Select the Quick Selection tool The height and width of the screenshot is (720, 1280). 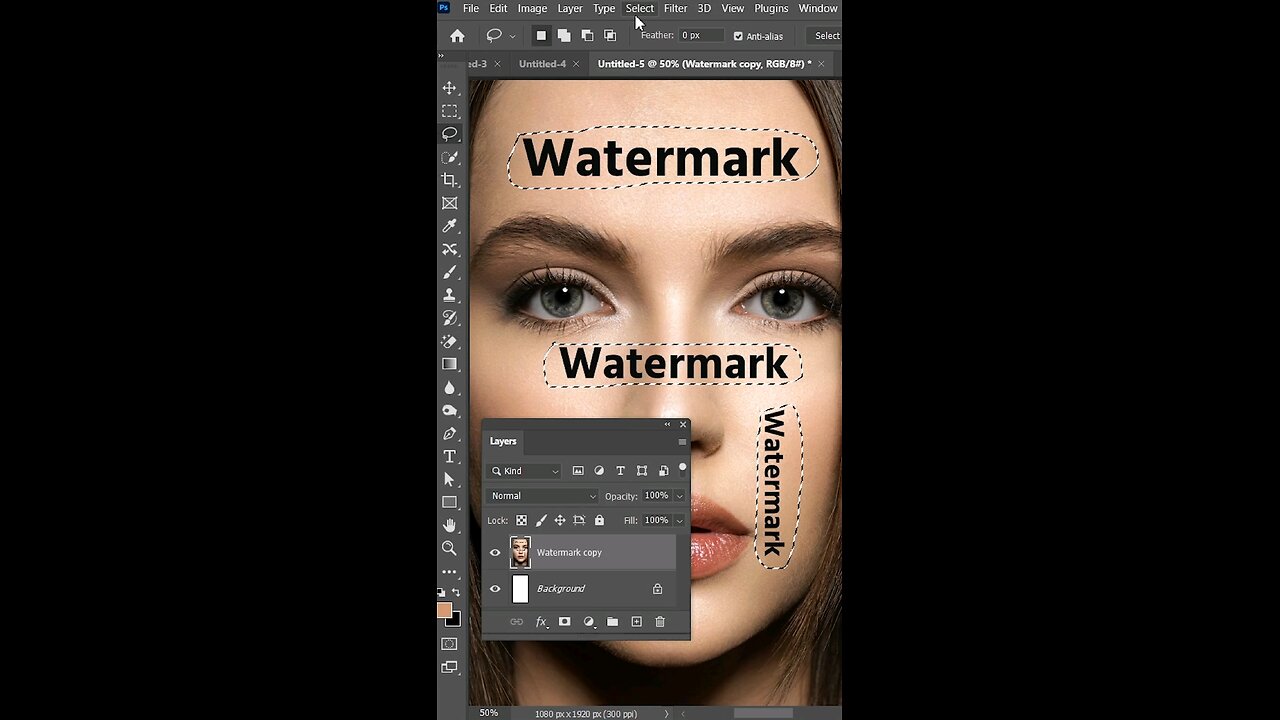tap(450, 157)
